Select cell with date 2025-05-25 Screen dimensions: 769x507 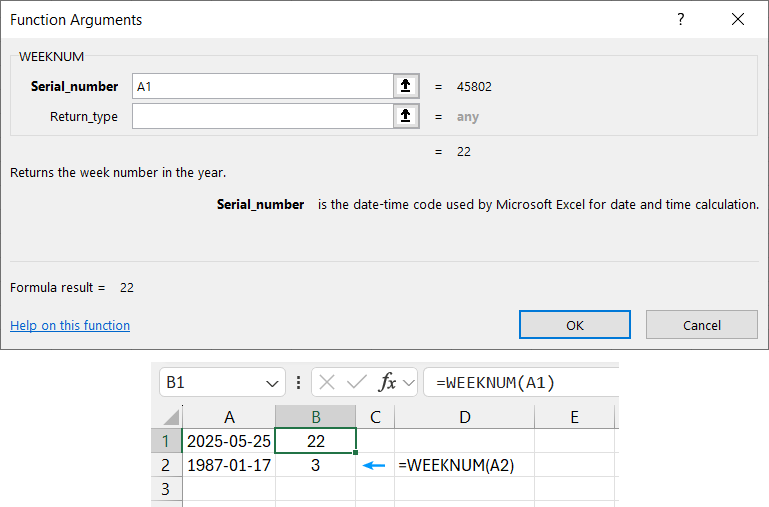point(229,441)
